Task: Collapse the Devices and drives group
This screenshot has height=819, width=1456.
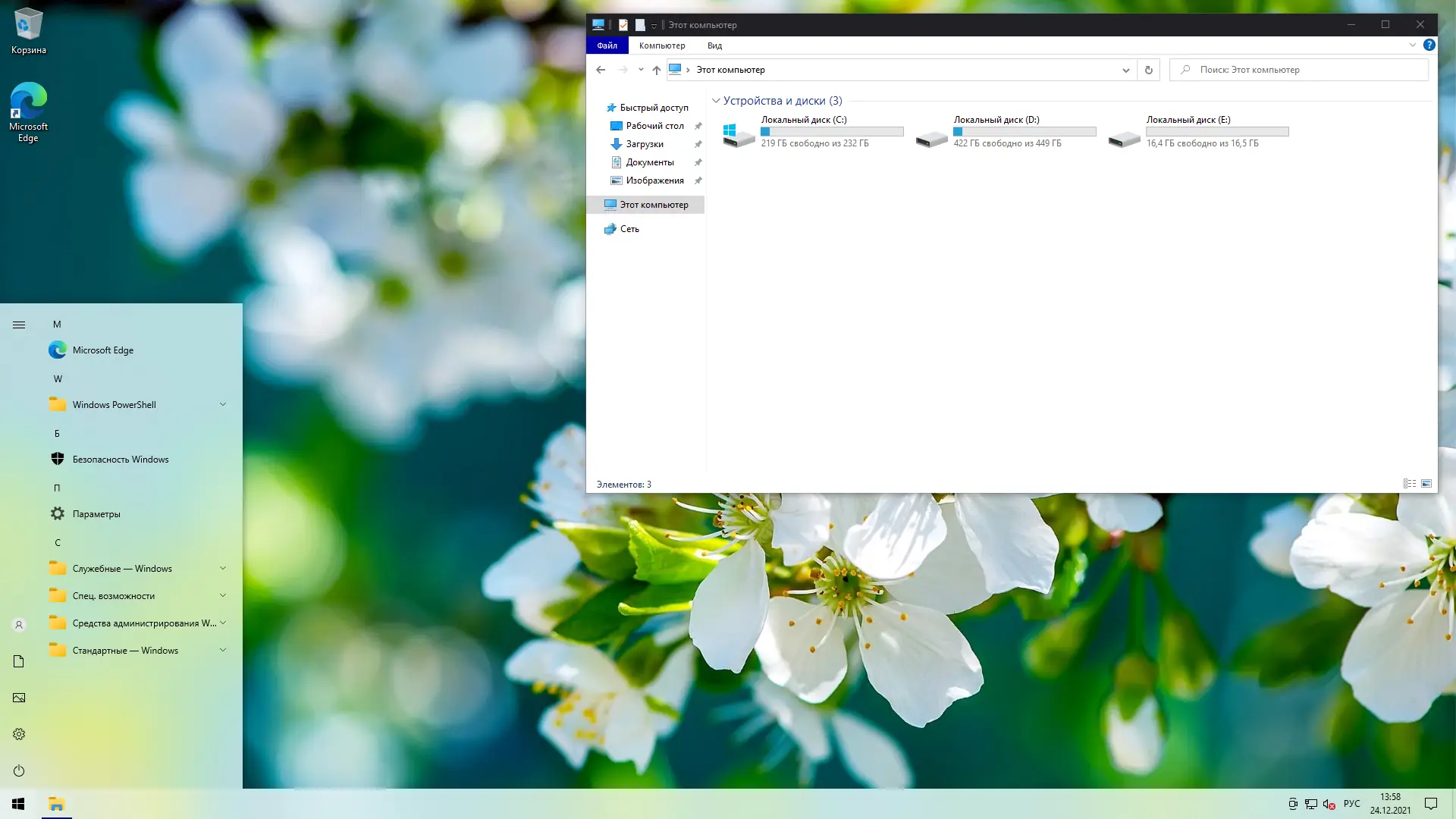Action: (x=716, y=101)
